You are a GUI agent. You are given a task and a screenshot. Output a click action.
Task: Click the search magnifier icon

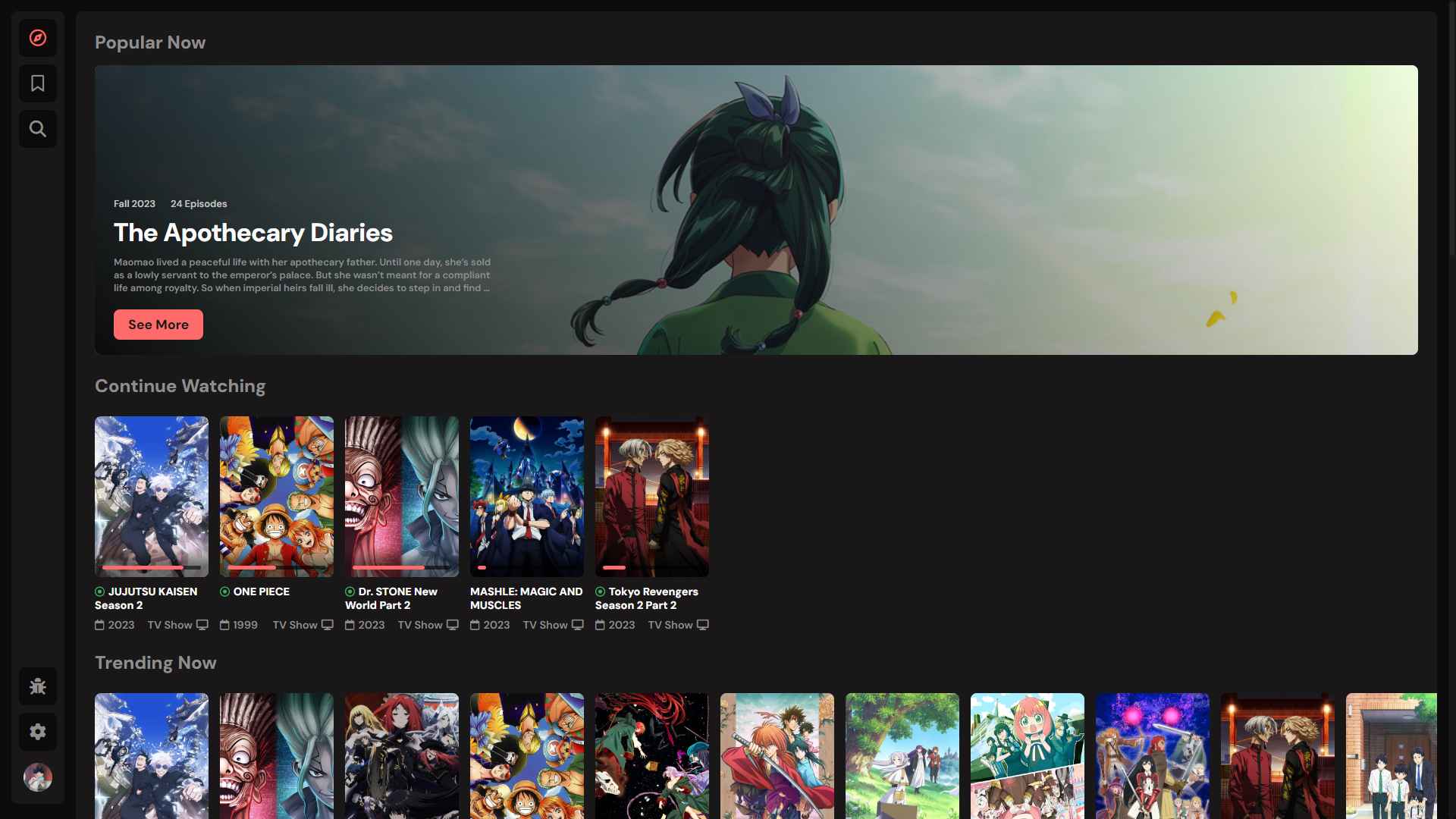pyautogui.click(x=38, y=129)
